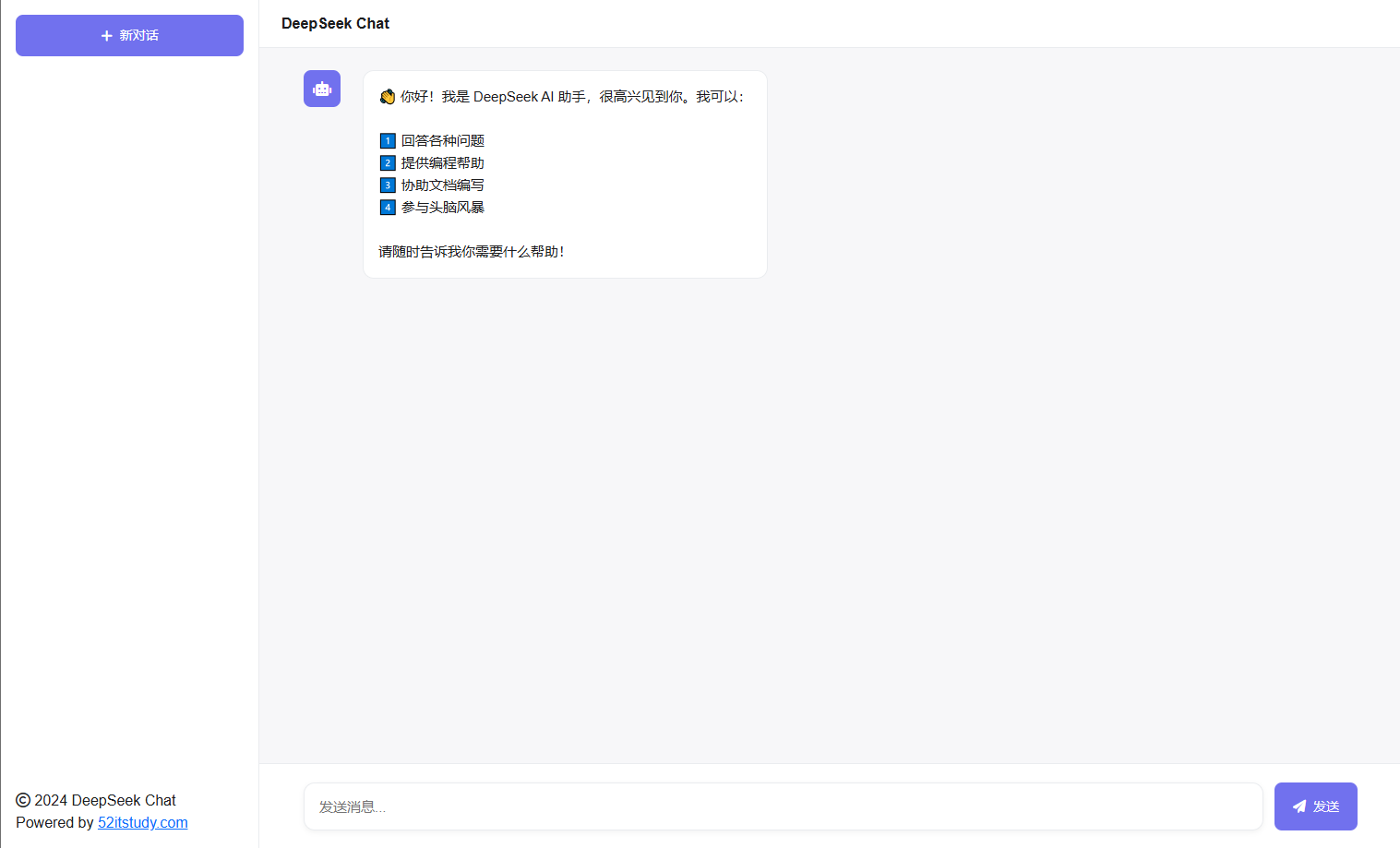Click the robot avatar icon
The width and height of the screenshot is (1400, 848).
[322, 89]
